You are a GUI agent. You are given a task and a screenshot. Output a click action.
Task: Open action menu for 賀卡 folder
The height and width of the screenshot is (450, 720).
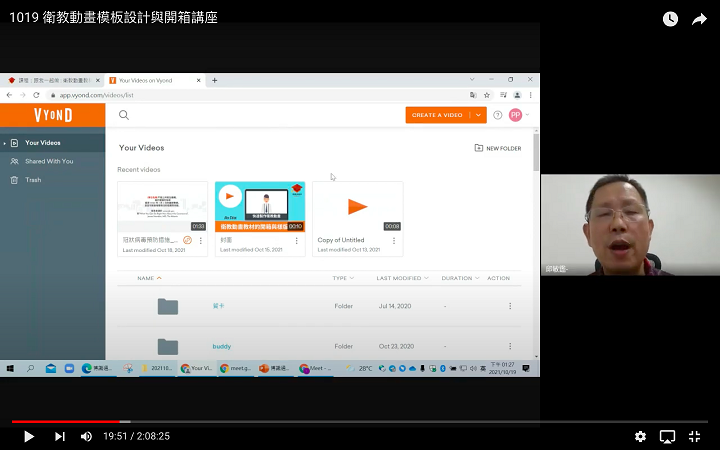click(510, 306)
